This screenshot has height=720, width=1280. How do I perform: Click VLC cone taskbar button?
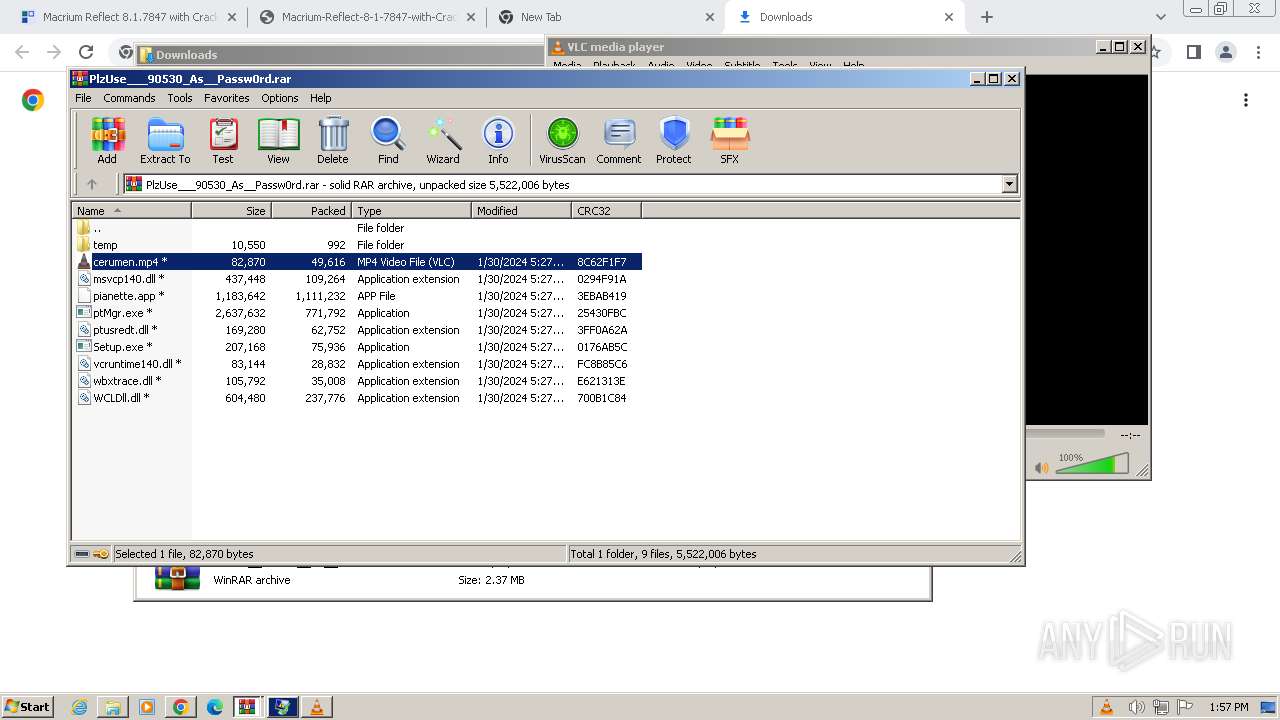point(317,707)
